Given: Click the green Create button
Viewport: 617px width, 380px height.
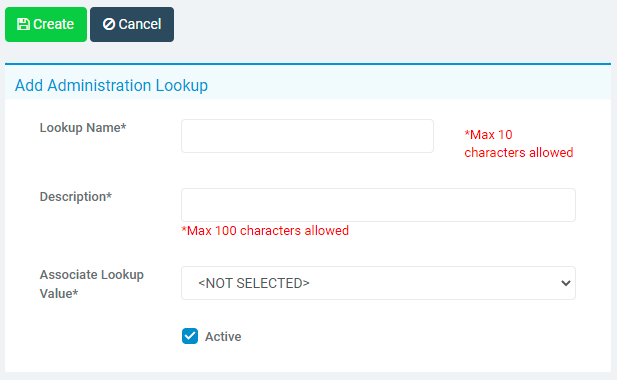Looking at the screenshot, I should coord(46,24).
